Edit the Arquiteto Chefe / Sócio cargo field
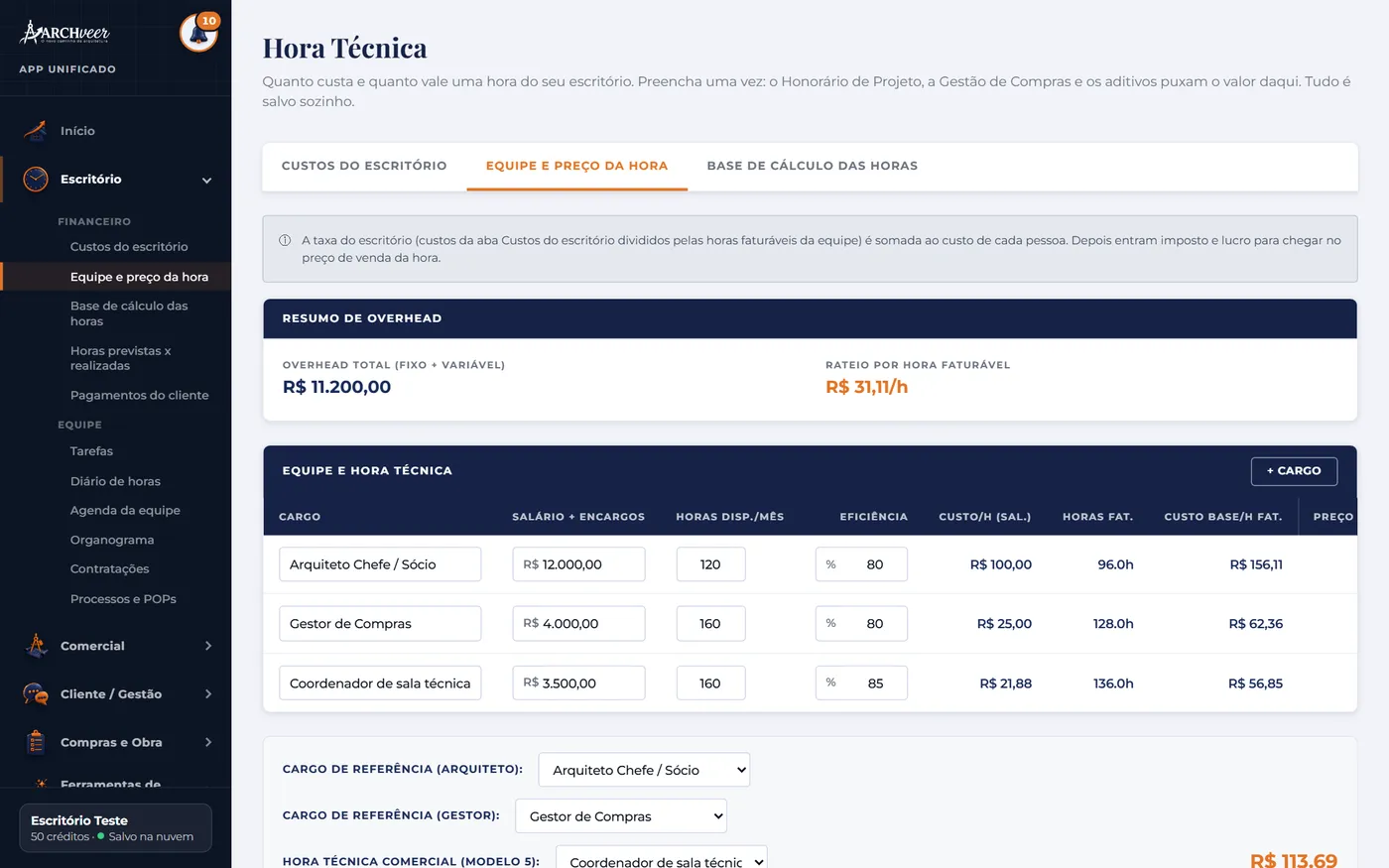The height and width of the screenshot is (868, 1389). click(380, 564)
